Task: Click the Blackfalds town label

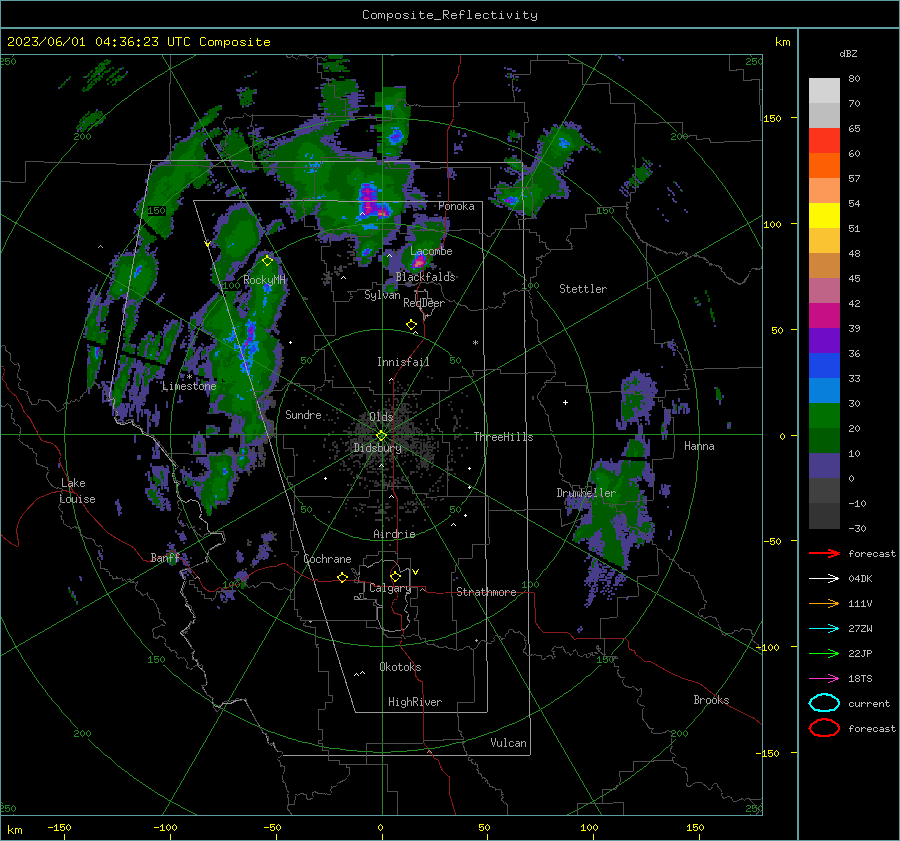Action: [x=425, y=277]
